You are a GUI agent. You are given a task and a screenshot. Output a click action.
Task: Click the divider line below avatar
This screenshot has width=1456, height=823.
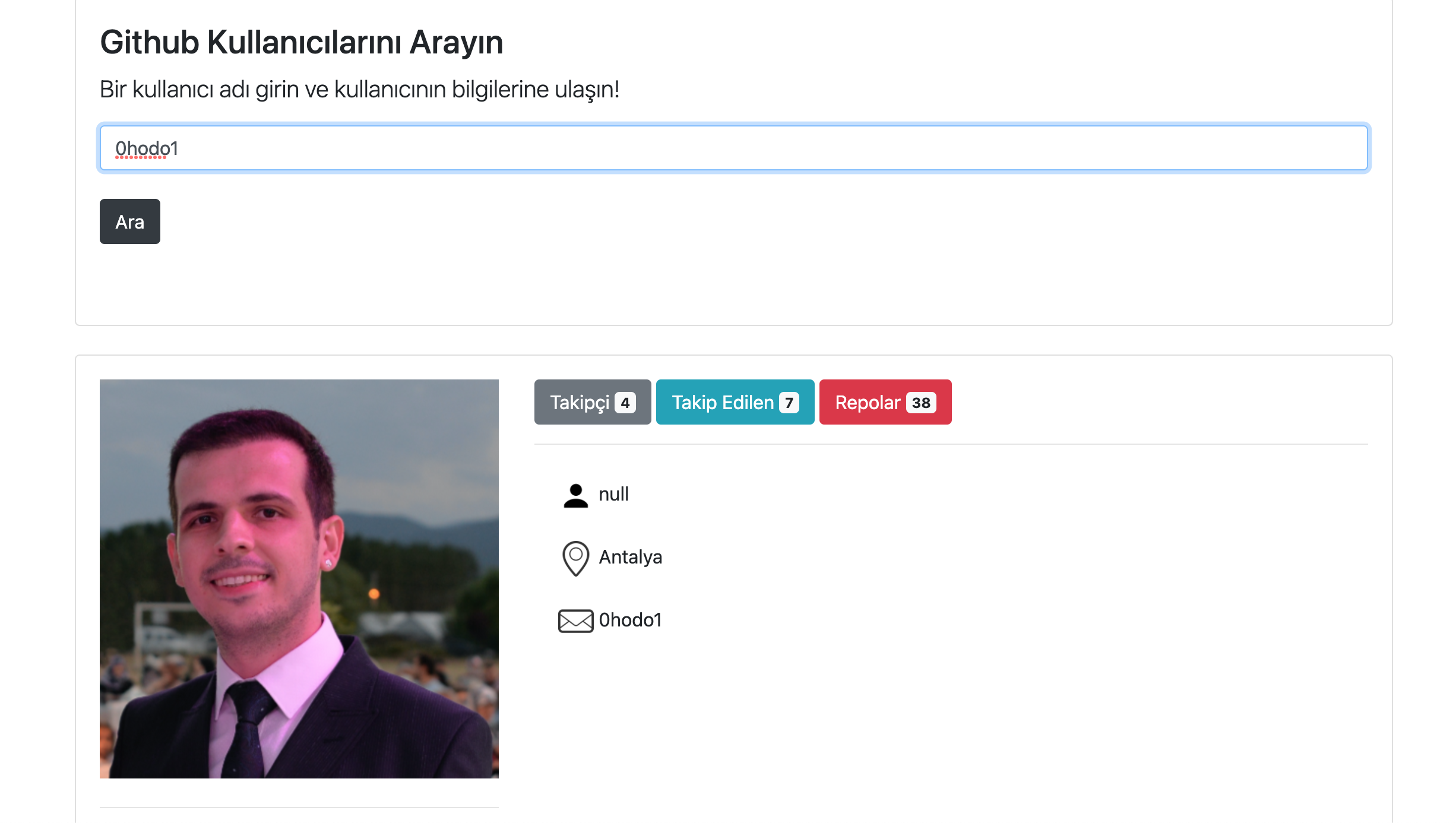coord(299,808)
